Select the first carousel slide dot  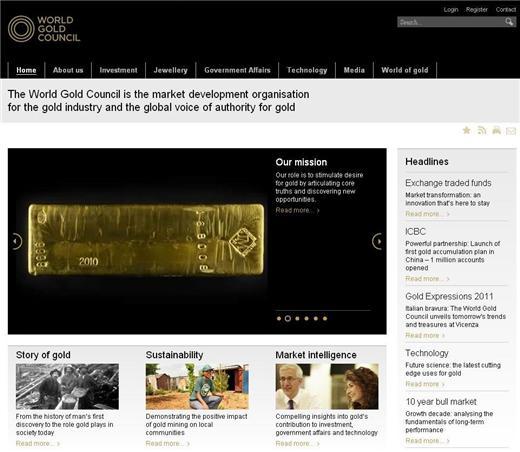279,318
